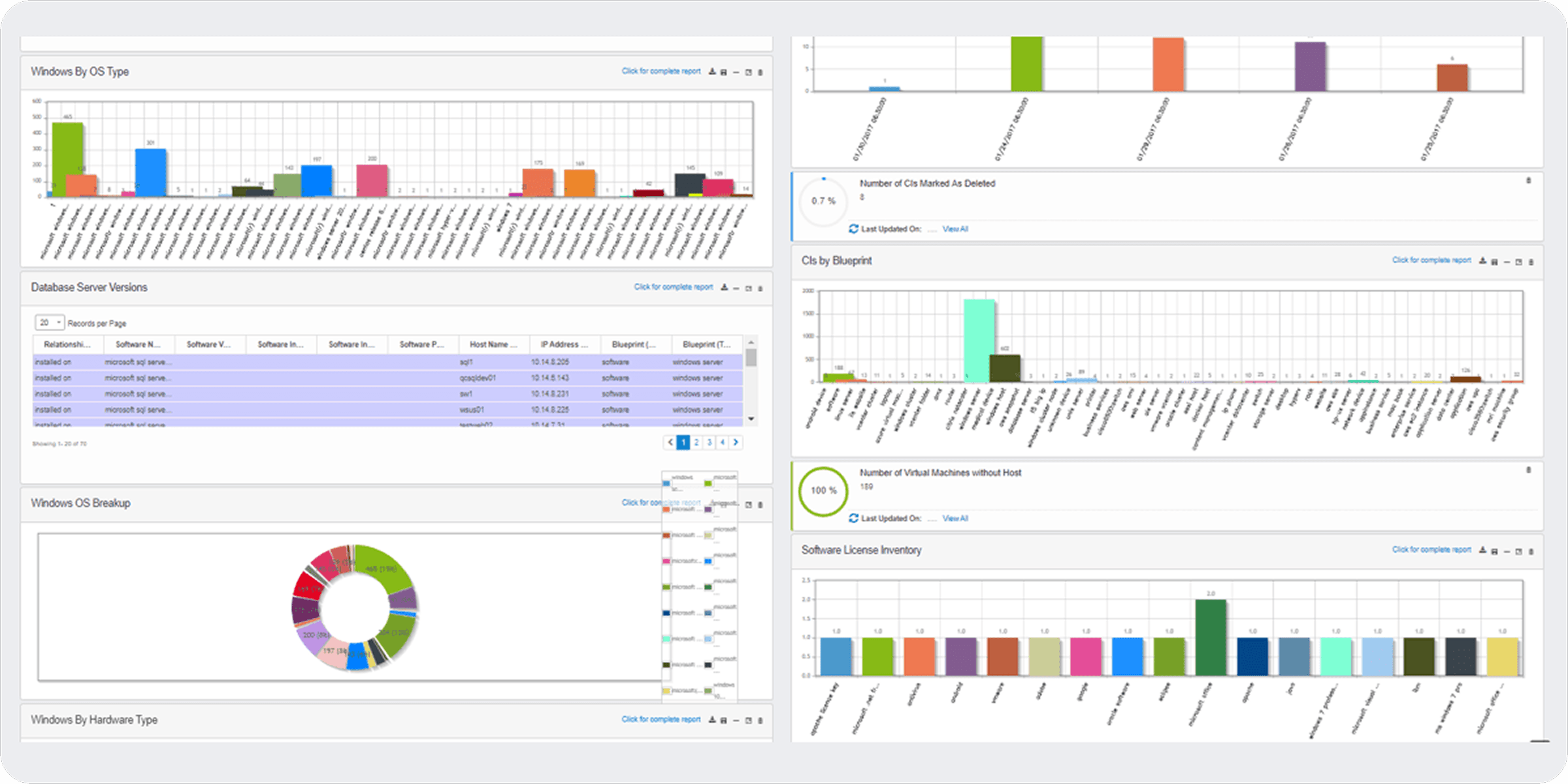Open complete report for Windows By OS Type

click(661, 71)
